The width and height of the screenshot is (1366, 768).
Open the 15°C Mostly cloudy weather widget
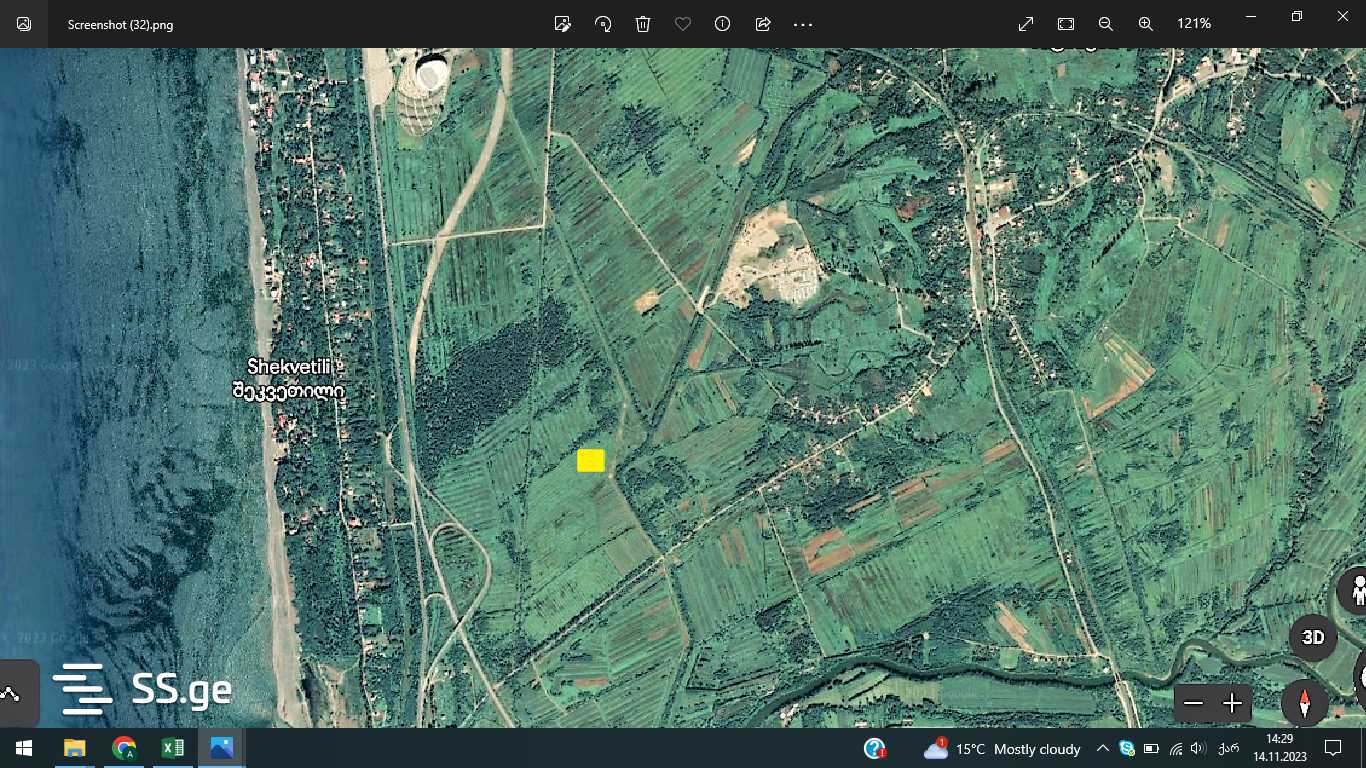coord(1003,748)
